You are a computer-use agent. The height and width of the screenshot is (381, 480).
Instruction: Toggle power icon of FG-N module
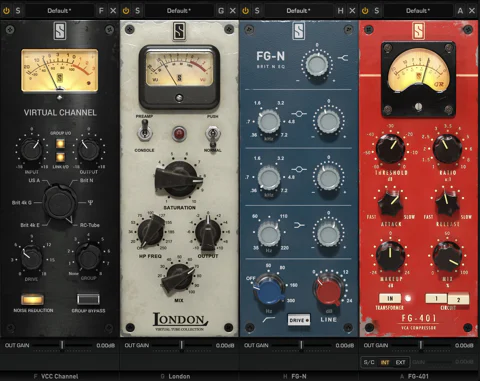(245, 11)
